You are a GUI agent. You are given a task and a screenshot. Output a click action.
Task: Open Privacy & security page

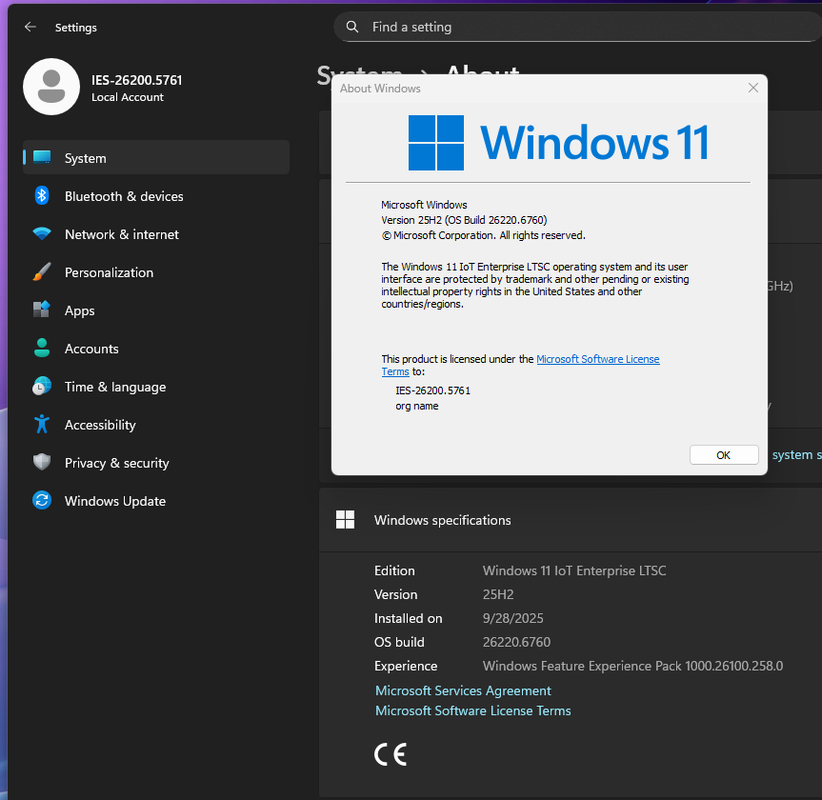pyautogui.click(x=156, y=462)
